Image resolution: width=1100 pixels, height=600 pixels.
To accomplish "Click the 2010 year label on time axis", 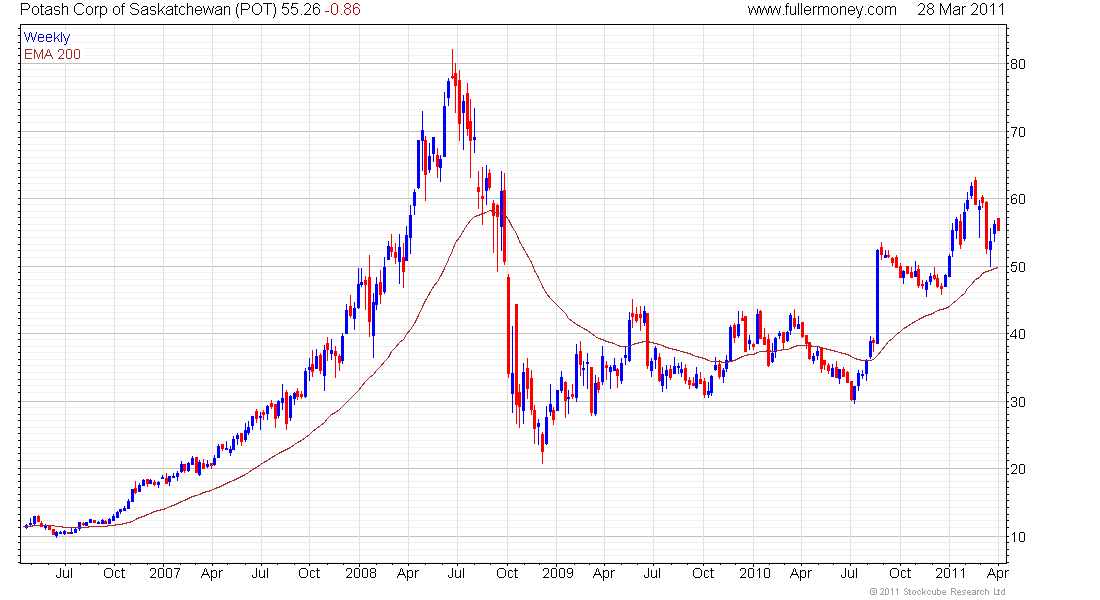I will click(755, 573).
